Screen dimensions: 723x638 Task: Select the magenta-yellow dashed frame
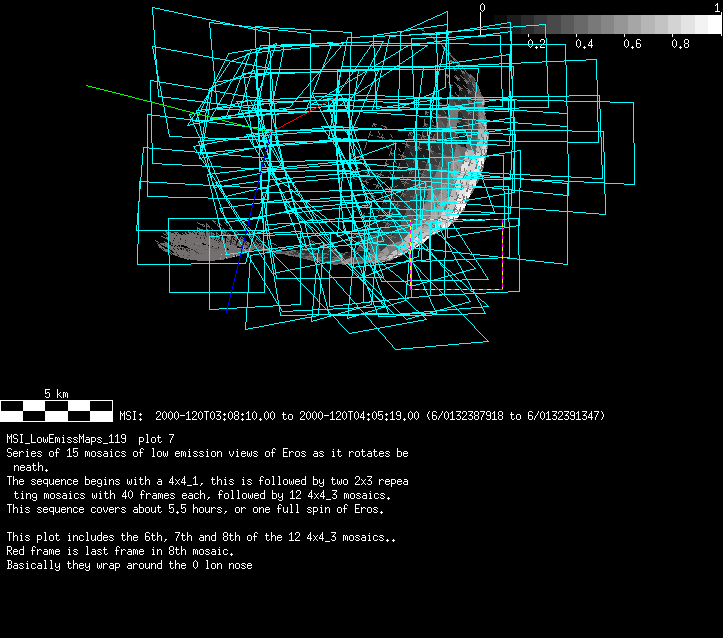click(x=502, y=260)
